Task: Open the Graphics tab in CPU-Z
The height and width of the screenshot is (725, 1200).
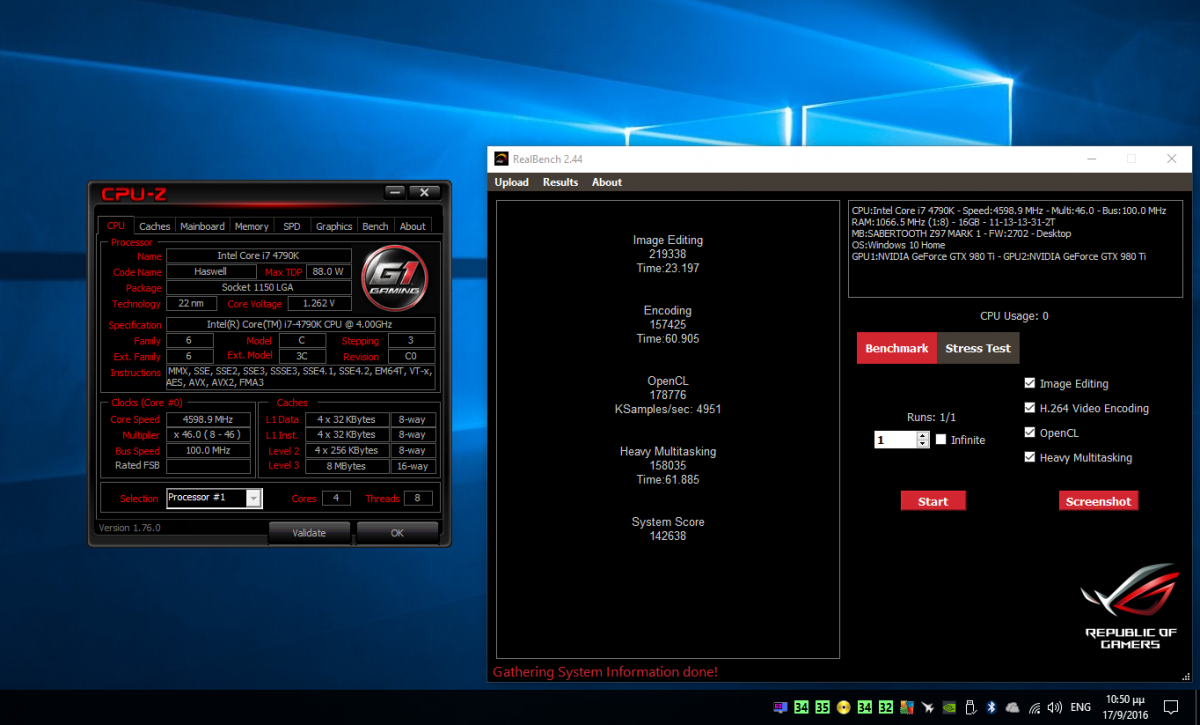Action: [x=334, y=226]
